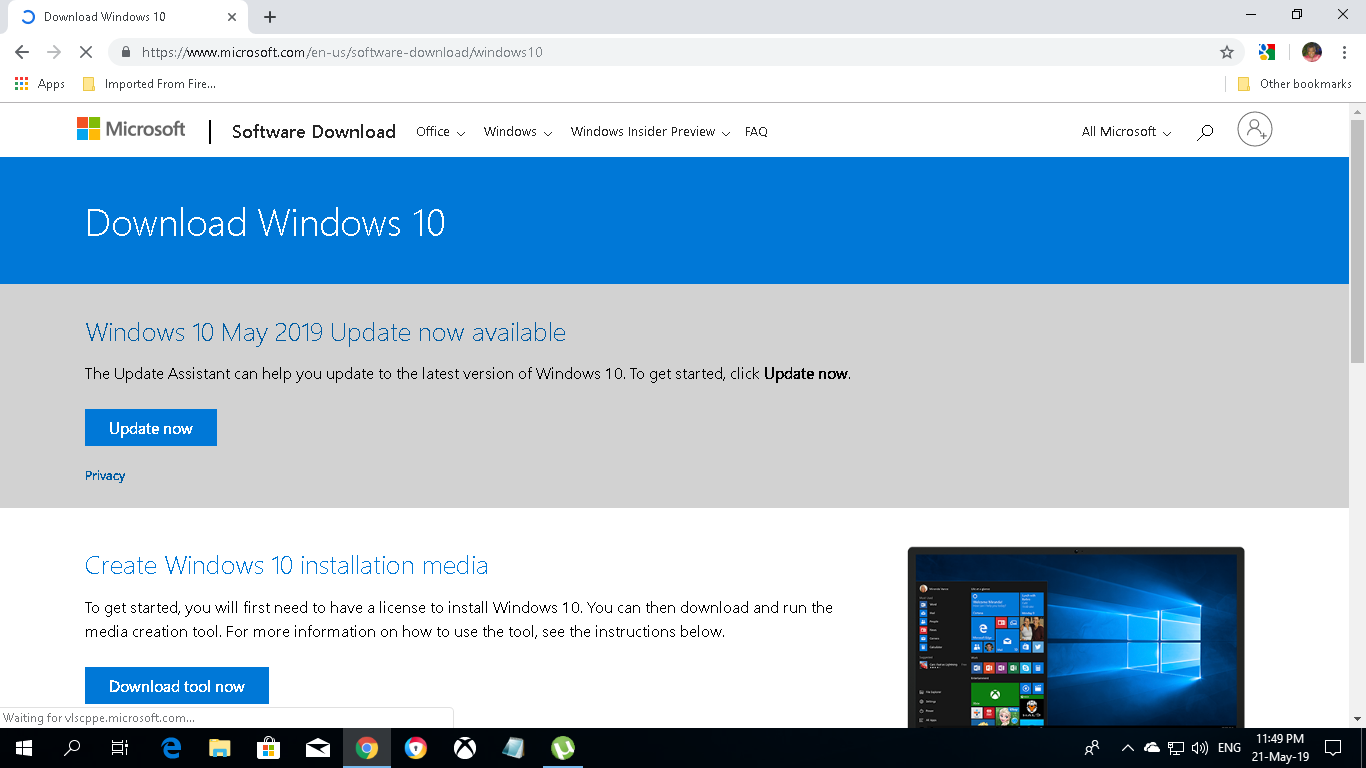Open Microsoft Store from the taskbar
The image size is (1366, 768).
click(269, 748)
